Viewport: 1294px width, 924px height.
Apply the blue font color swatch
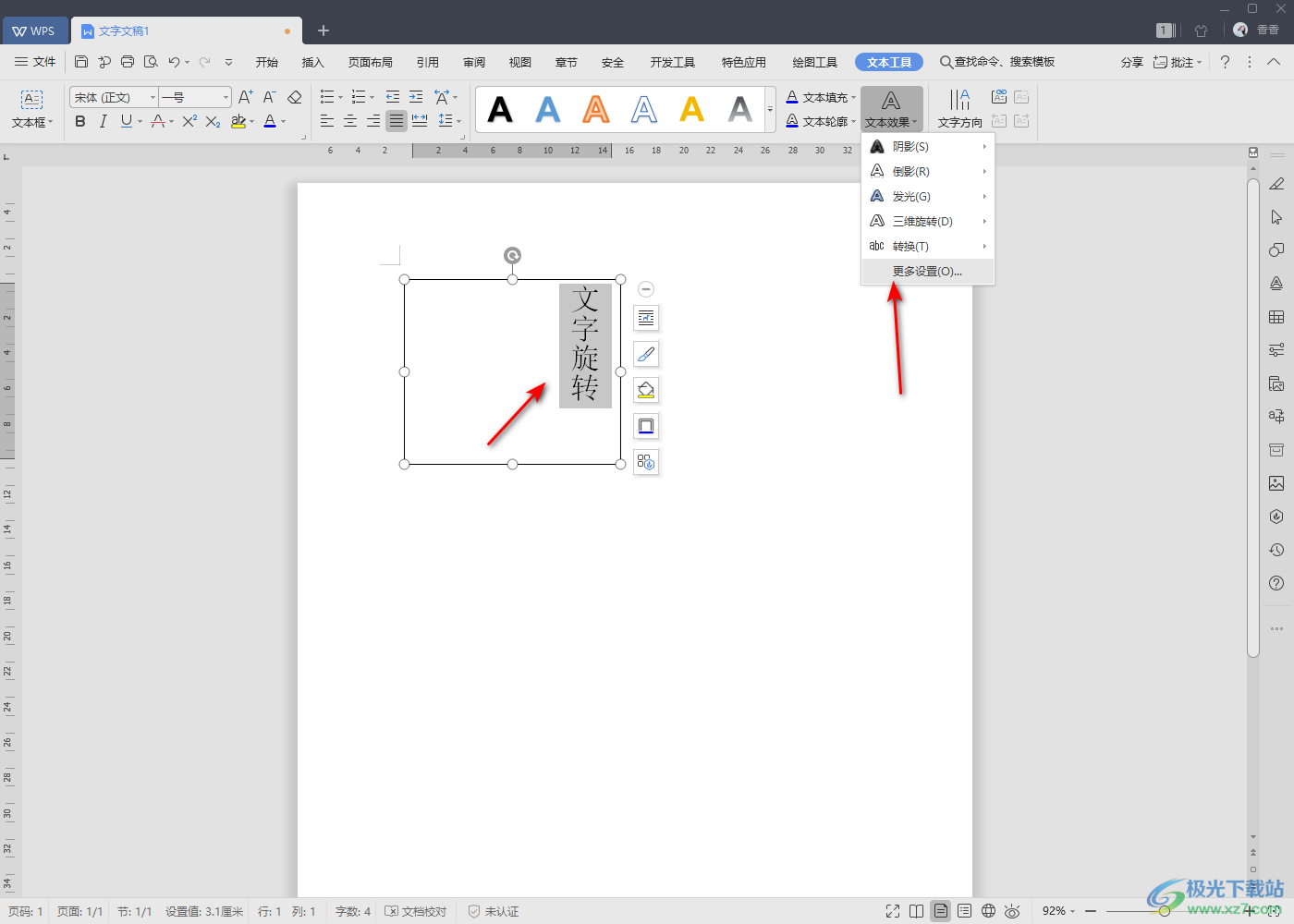click(x=270, y=121)
